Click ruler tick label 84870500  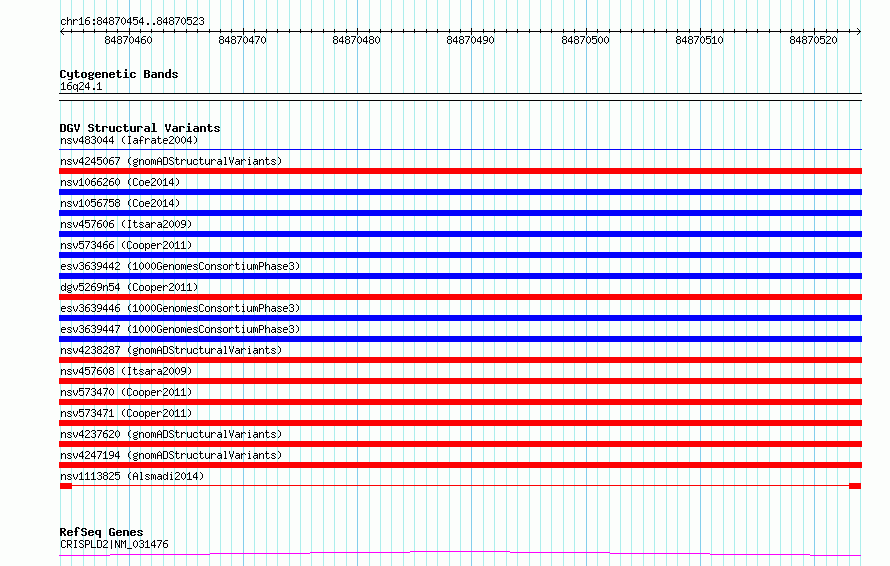pos(585,40)
